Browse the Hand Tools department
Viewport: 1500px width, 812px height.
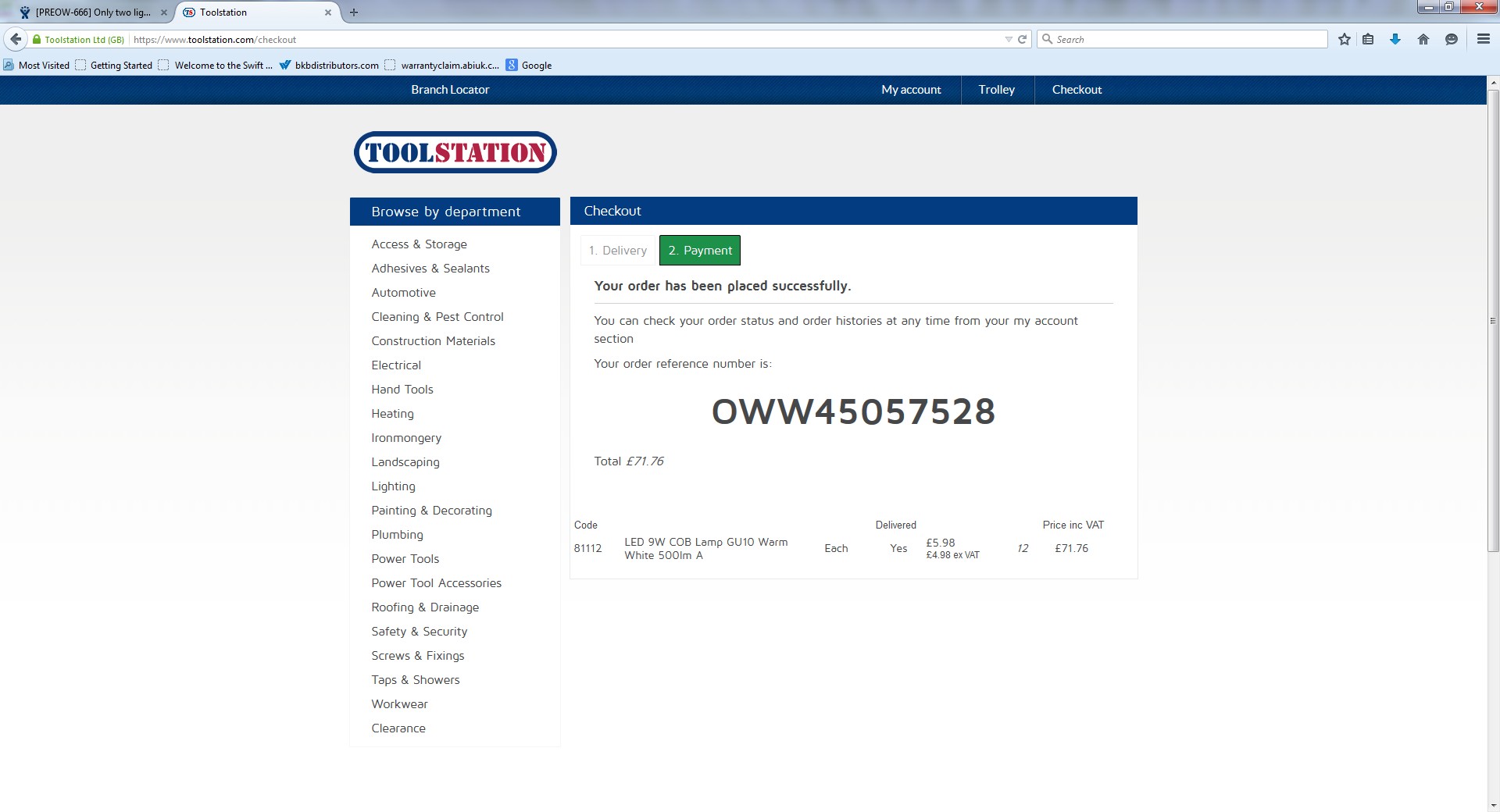(402, 390)
